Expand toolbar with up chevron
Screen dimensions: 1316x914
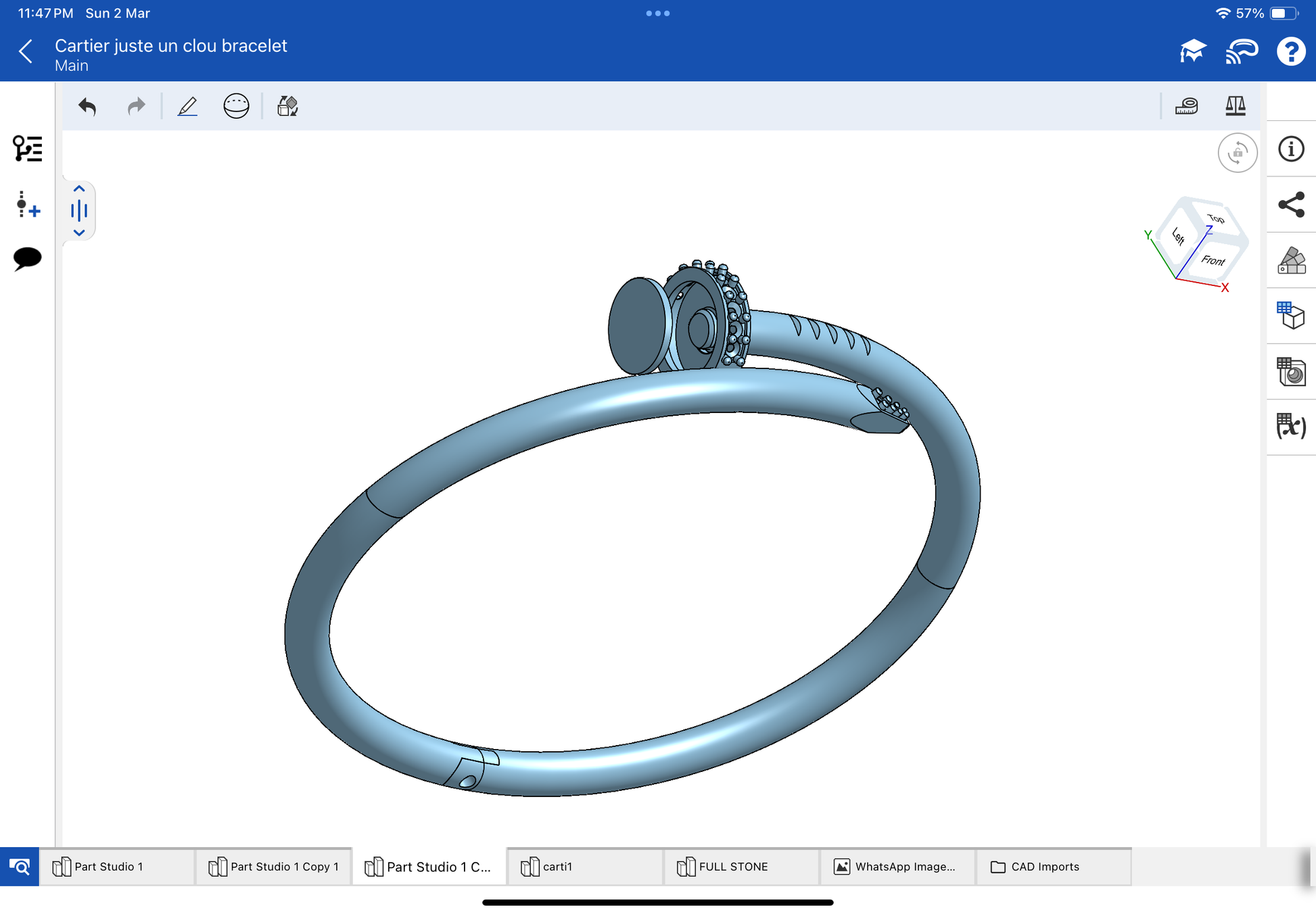(x=79, y=189)
